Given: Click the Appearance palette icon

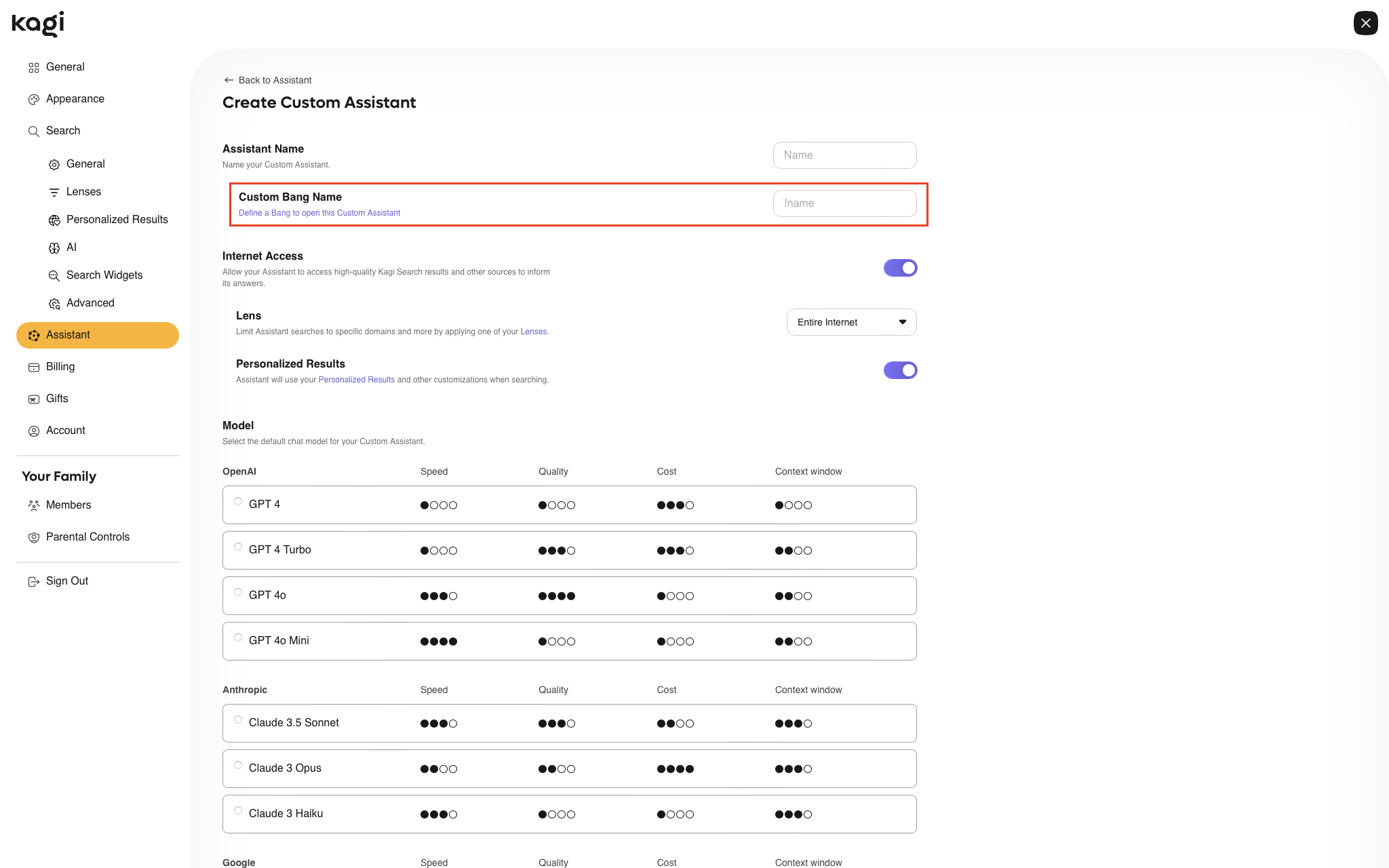Looking at the screenshot, I should click(34, 100).
